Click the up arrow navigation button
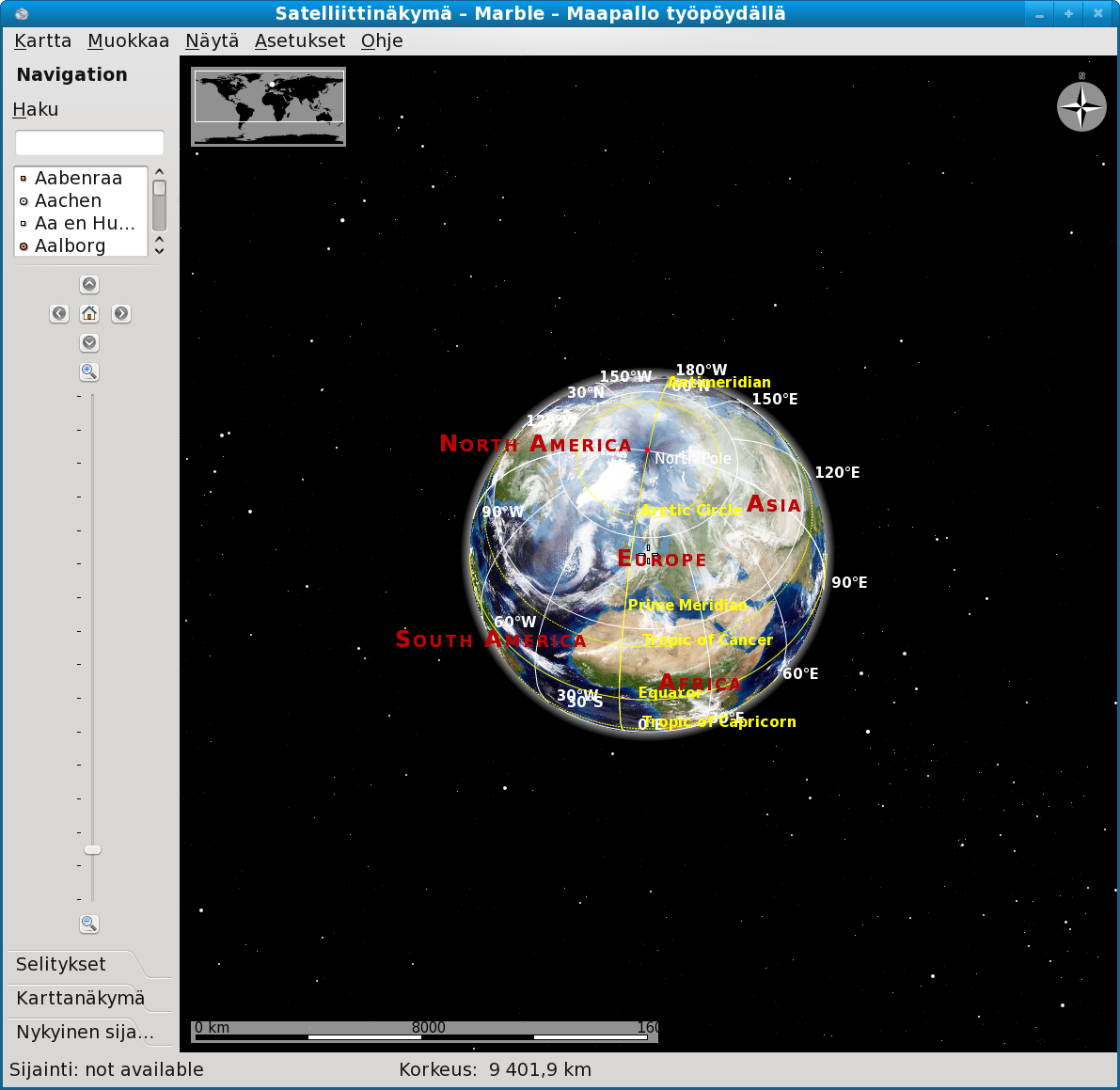Image resolution: width=1120 pixels, height=1090 pixels. point(89,284)
